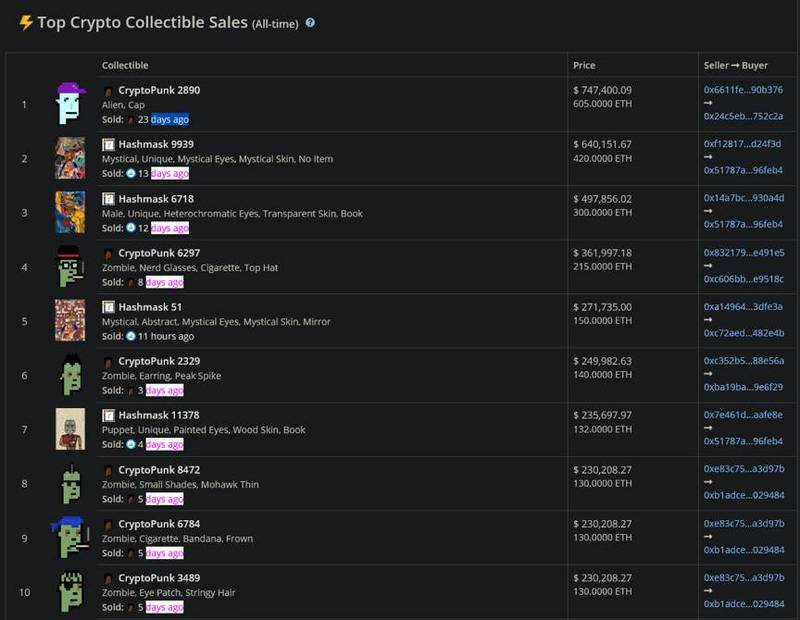Click buyer address 0xc606bb...e9518c

click(743, 279)
